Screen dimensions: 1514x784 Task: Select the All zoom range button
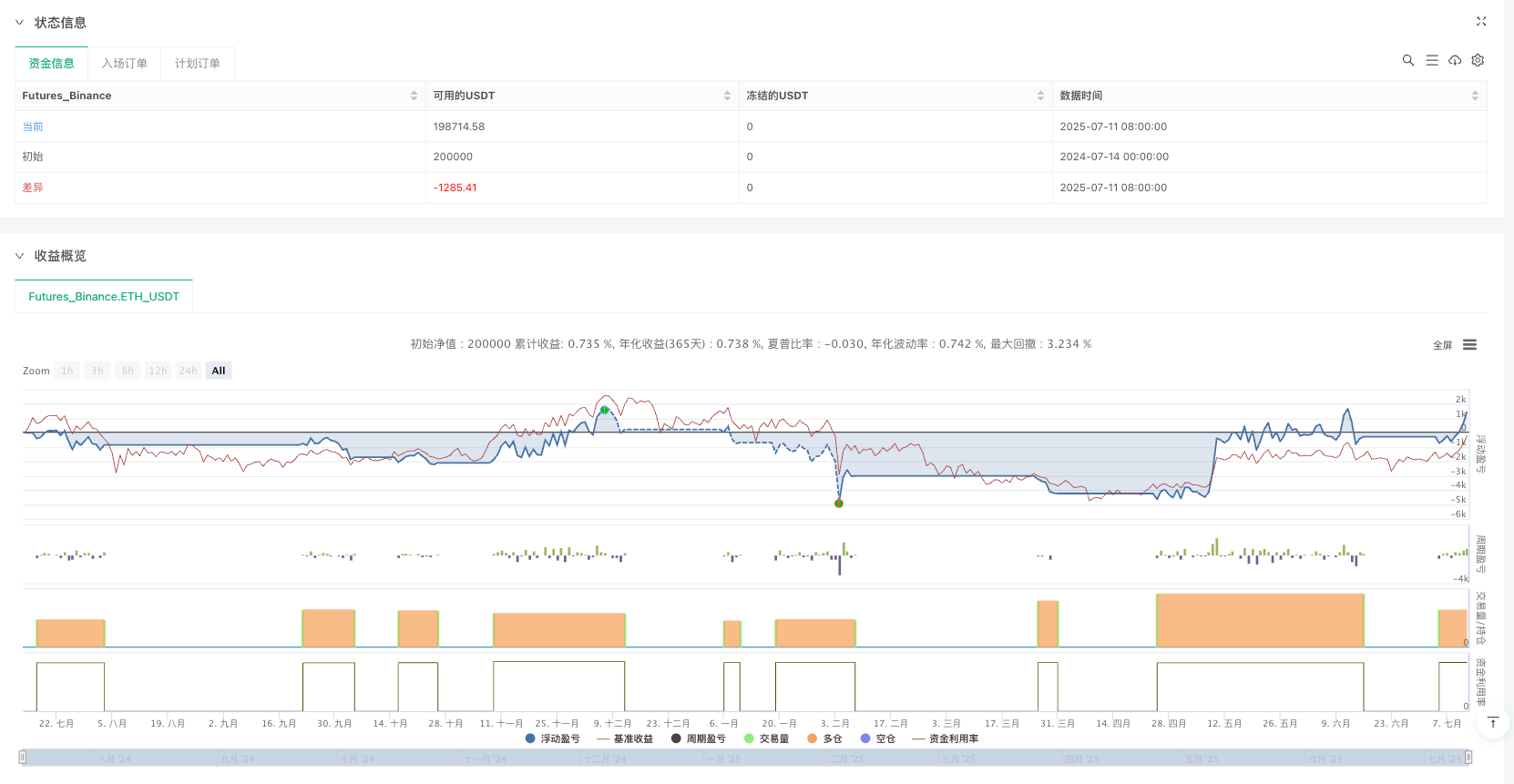point(219,371)
